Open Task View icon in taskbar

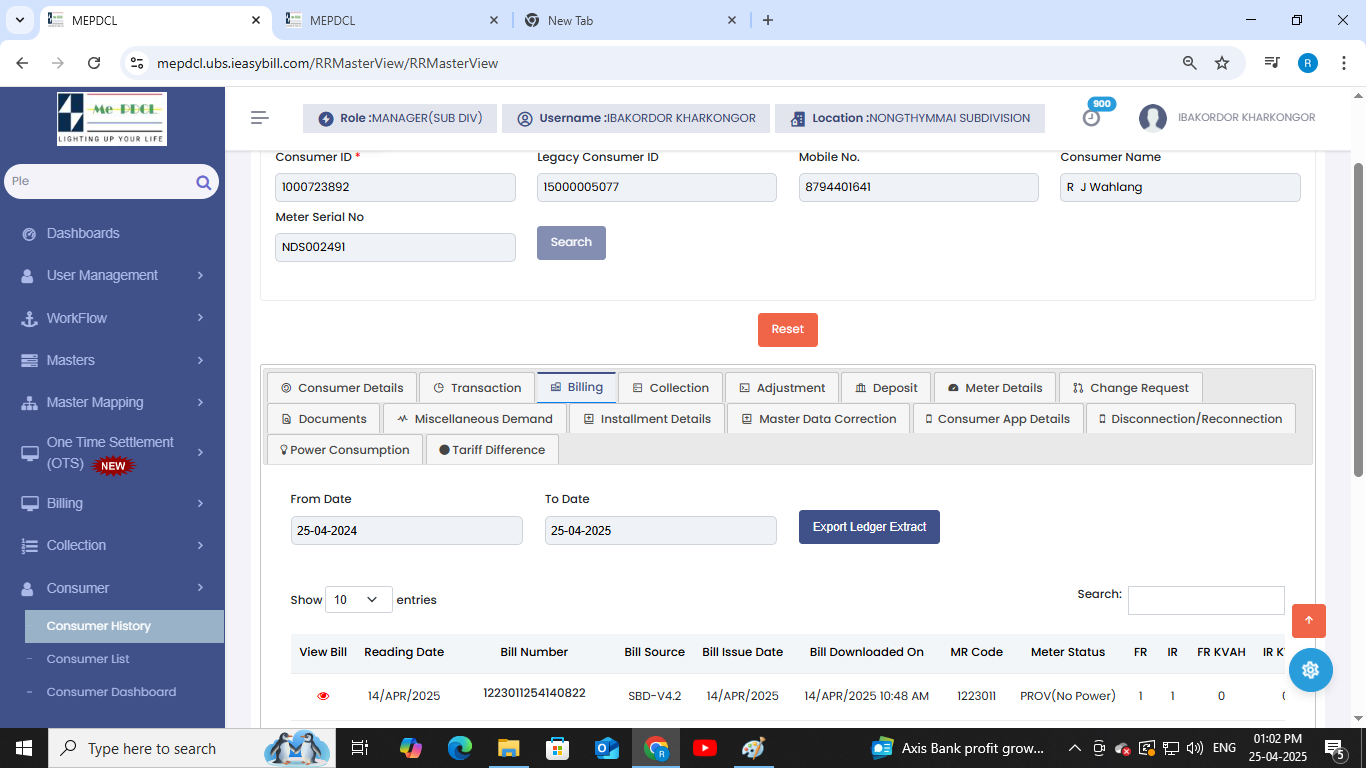360,748
